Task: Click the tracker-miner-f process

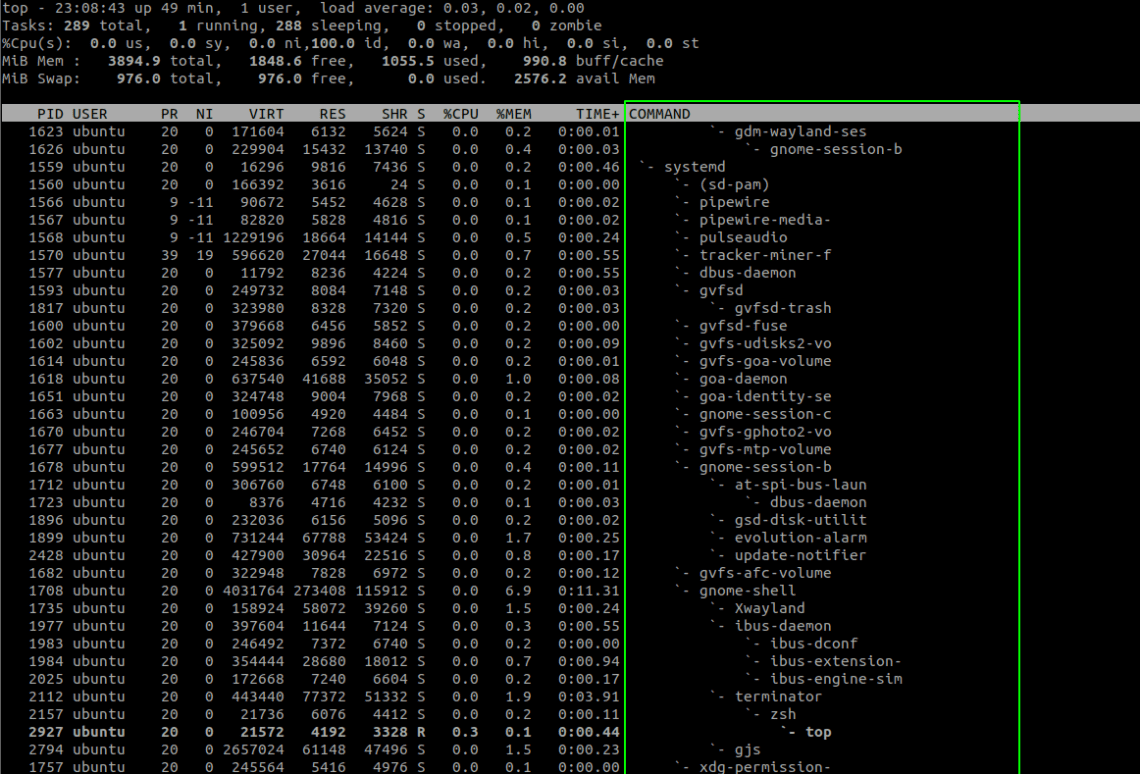Action: (765, 255)
